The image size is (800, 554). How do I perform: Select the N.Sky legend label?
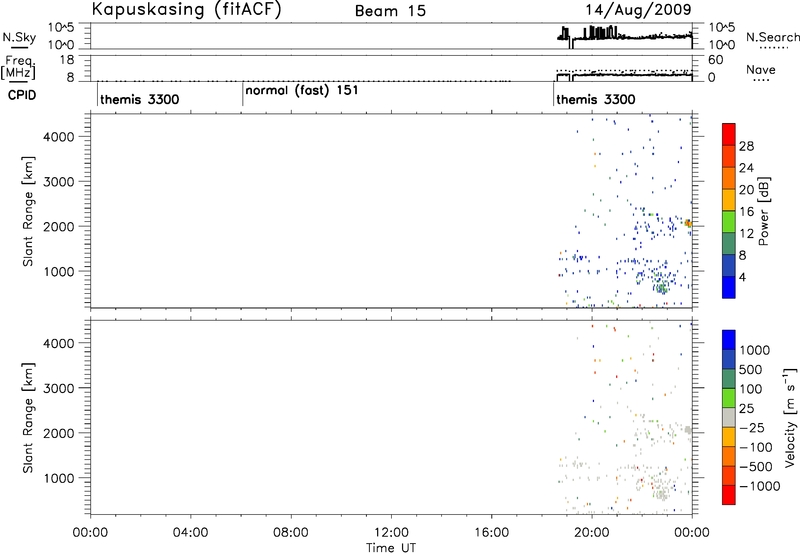(19, 37)
